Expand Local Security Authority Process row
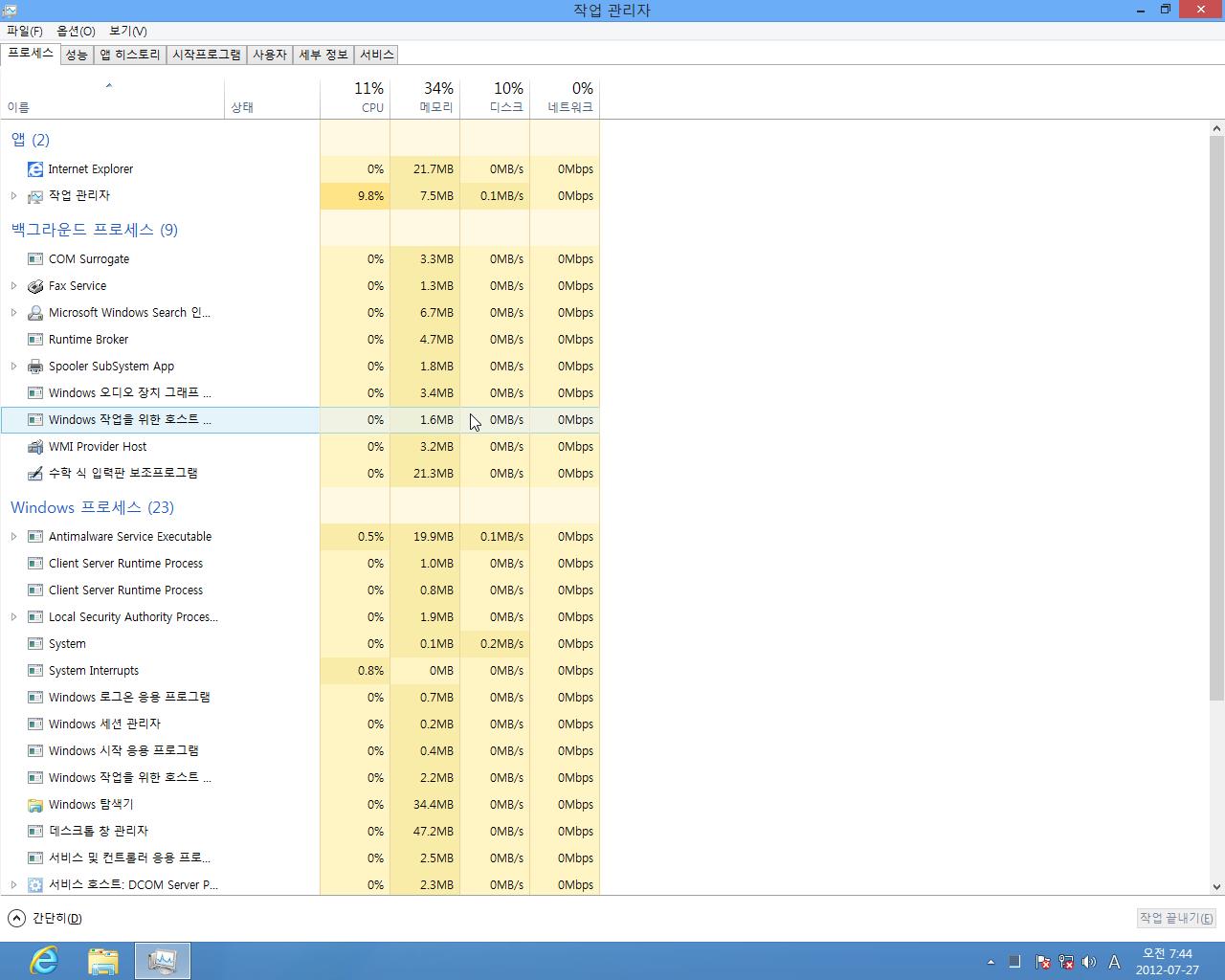This screenshot has height=980, width=1225. 13,617
